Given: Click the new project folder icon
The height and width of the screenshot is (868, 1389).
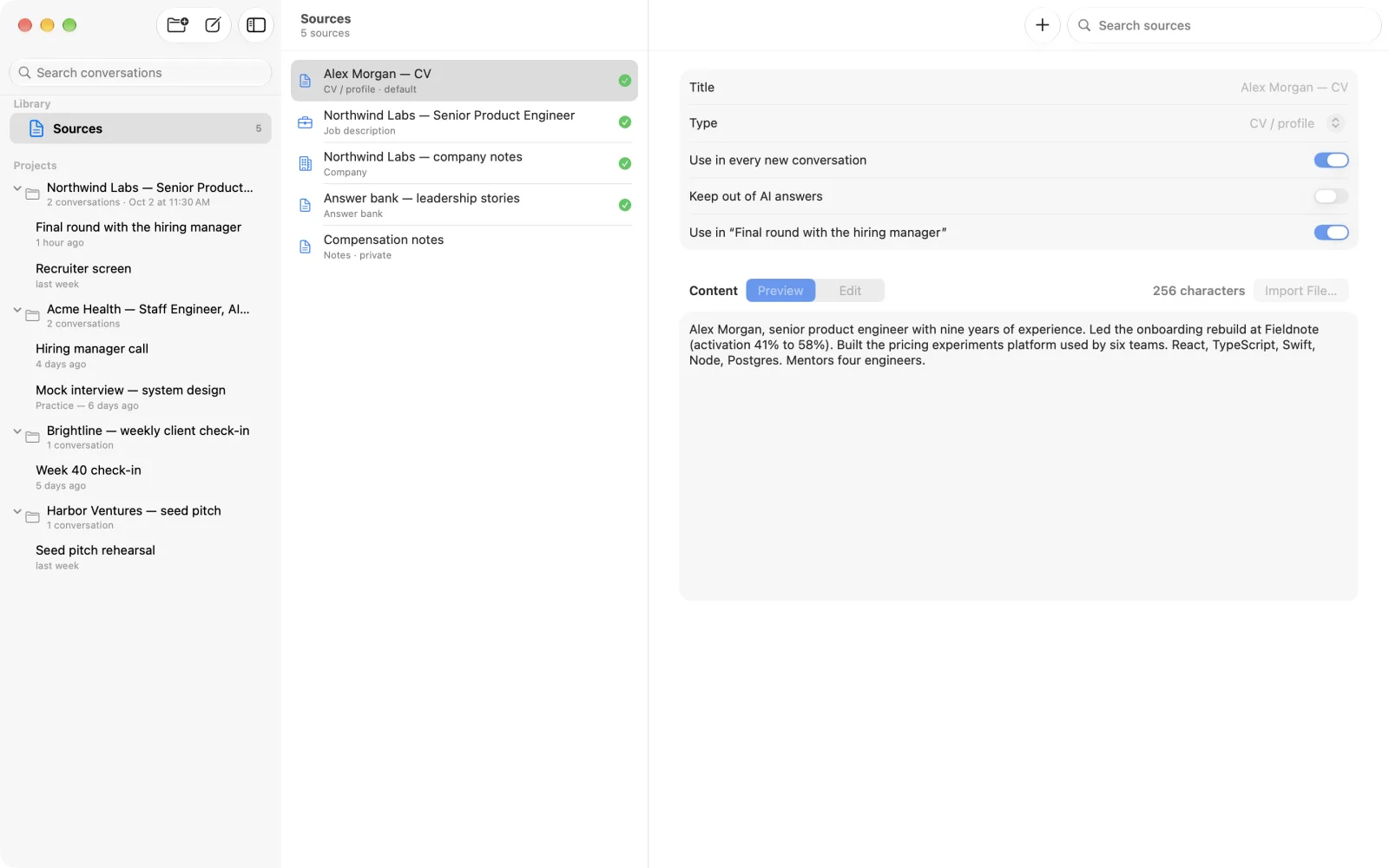Looking at the screenshot, I should [177, 25].
